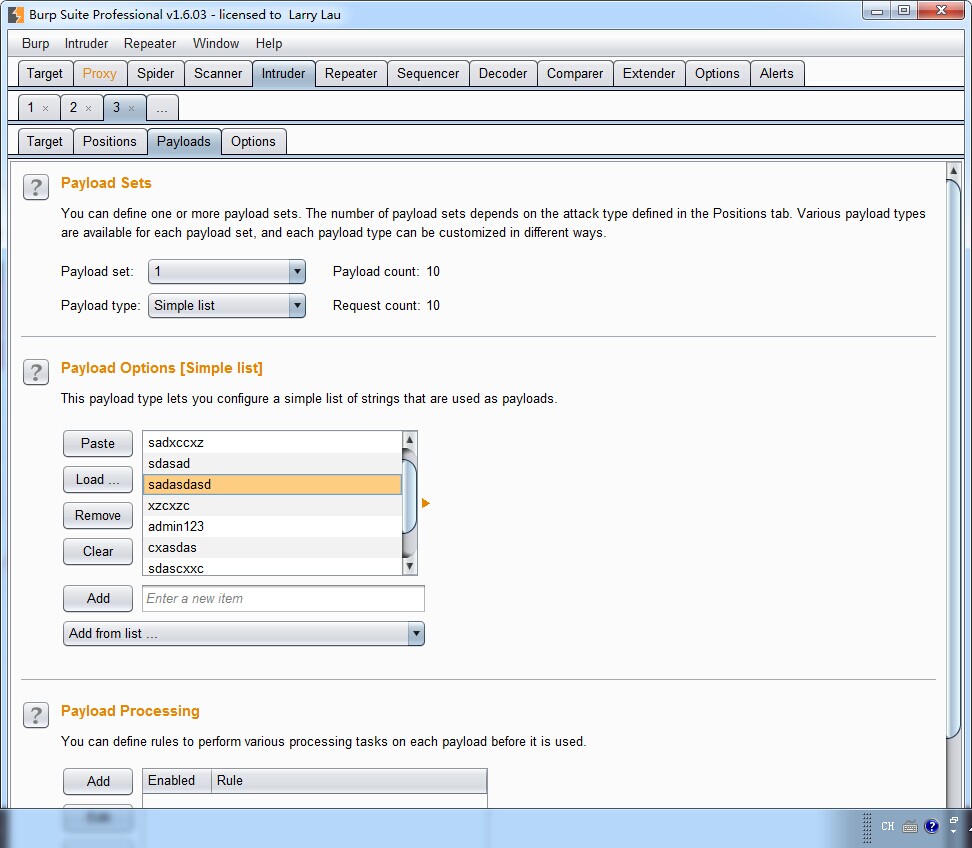This screenshot has height=848, width=972.
Task: Switch to the Sequencer tab
Action: (x=428, y=73)
